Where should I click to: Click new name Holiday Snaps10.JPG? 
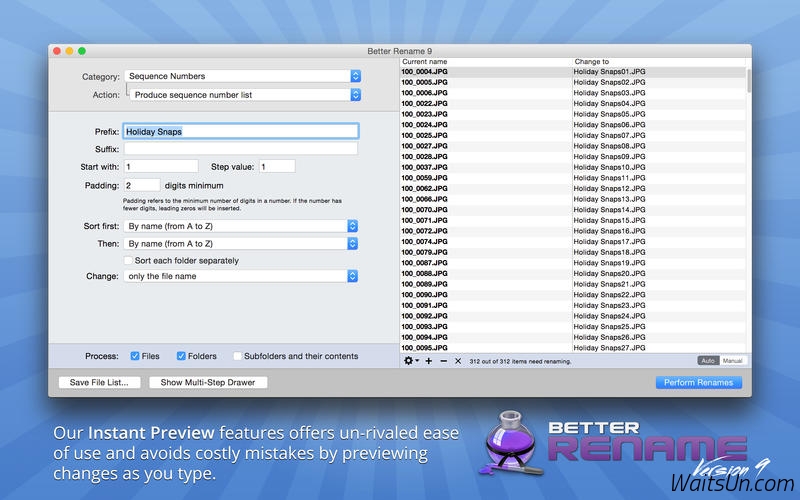[609, 167]
